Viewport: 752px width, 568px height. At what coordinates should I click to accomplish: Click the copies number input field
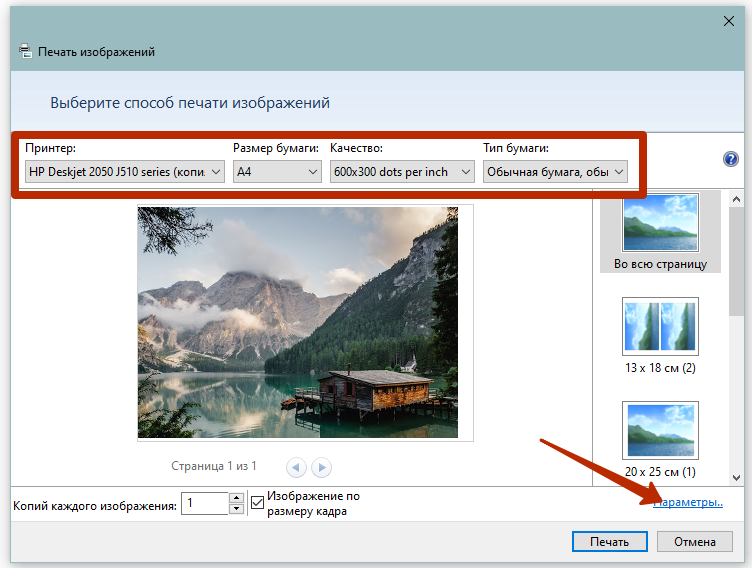coord(205,503)
